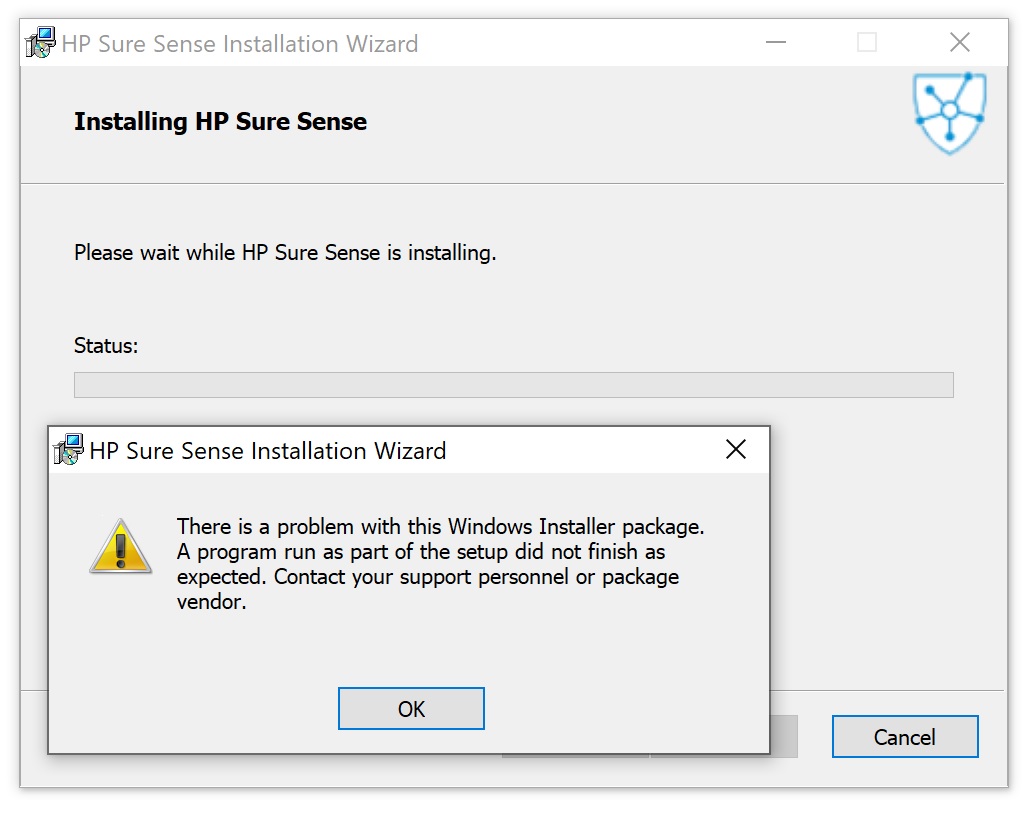Close the error dialog with its X
This screenshot has width=1032, height=813.
point(736,450)
